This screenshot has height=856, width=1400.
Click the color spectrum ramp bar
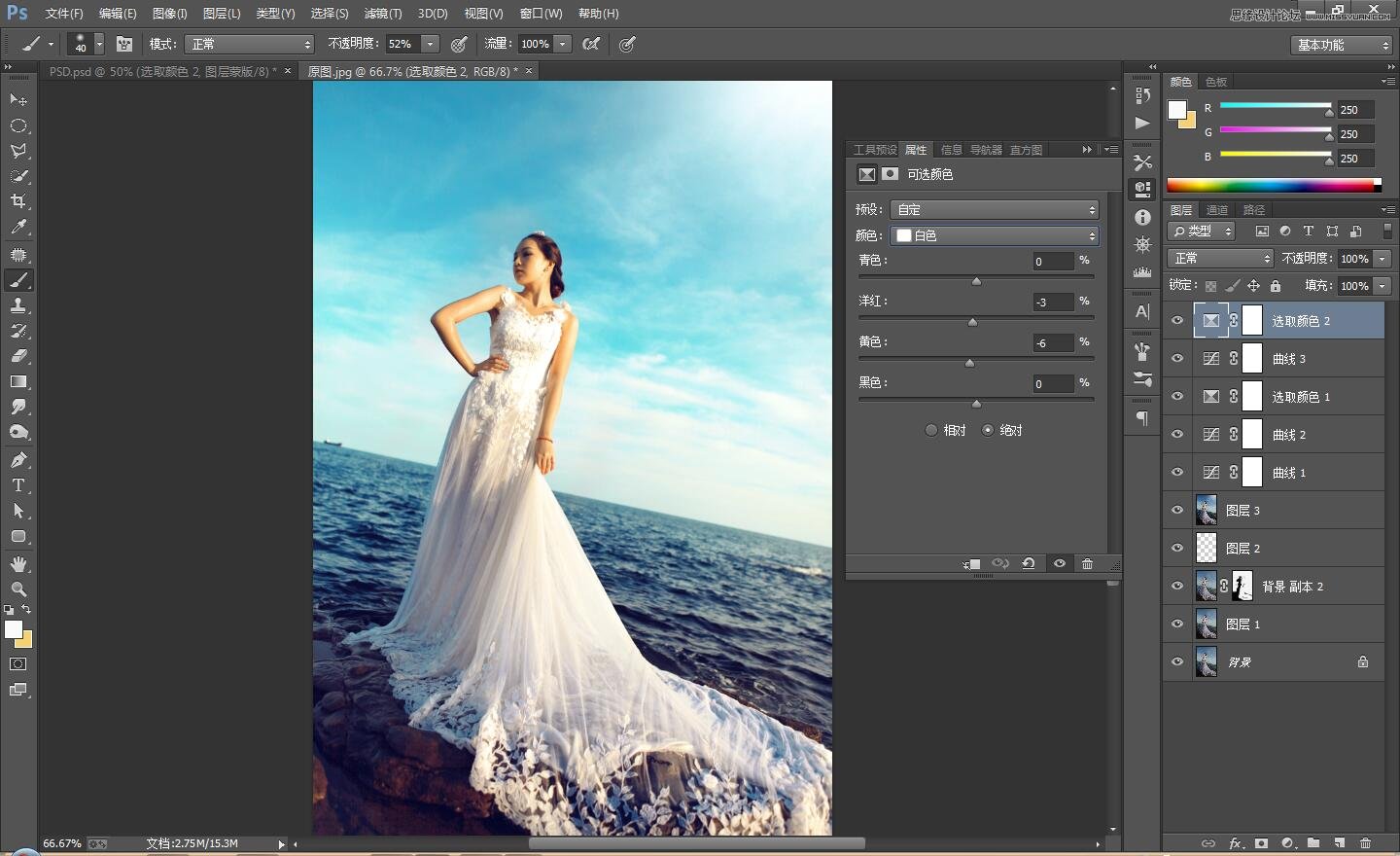(x=1274, y=185)
